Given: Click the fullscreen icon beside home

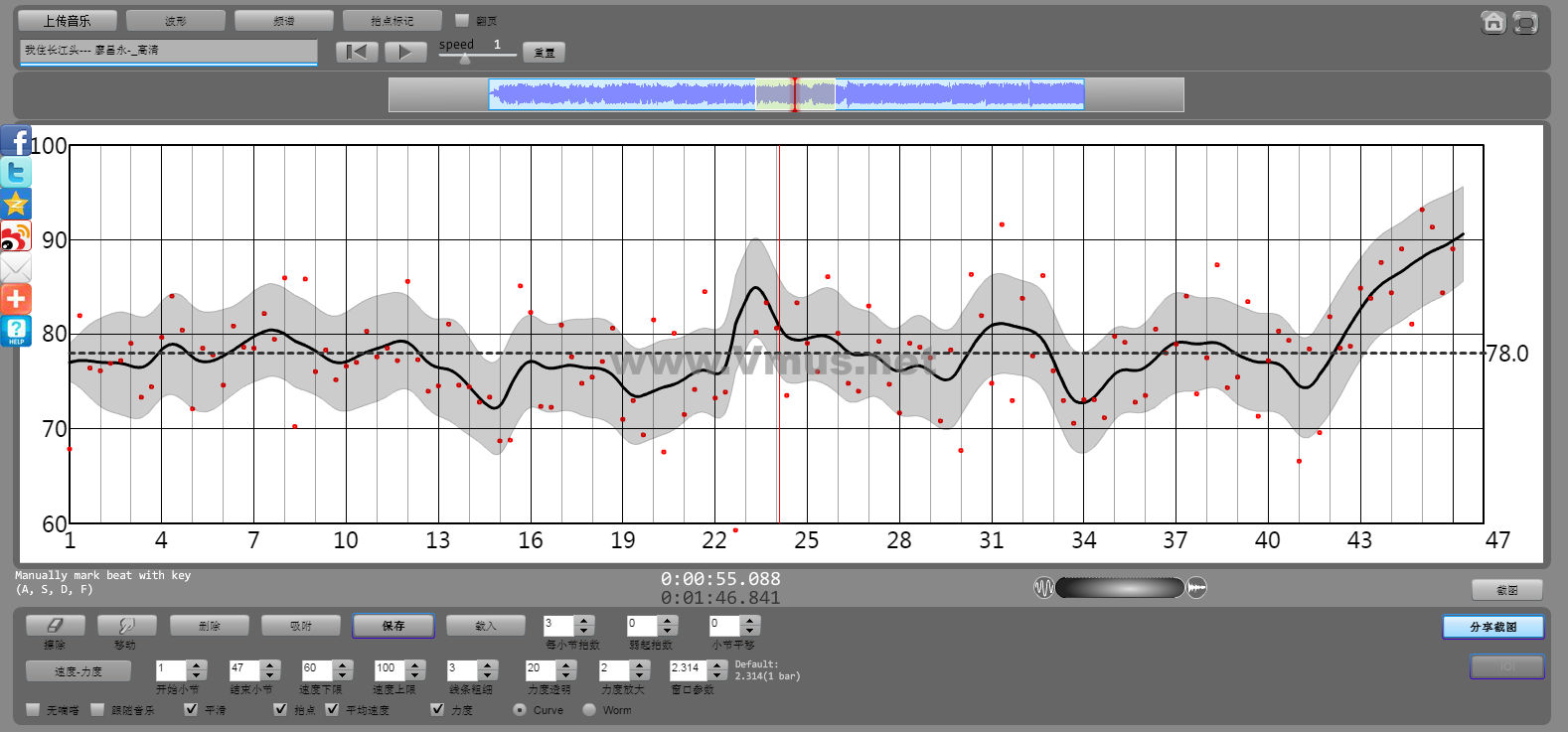Looking at the screenshot, I should (1525, 22).
